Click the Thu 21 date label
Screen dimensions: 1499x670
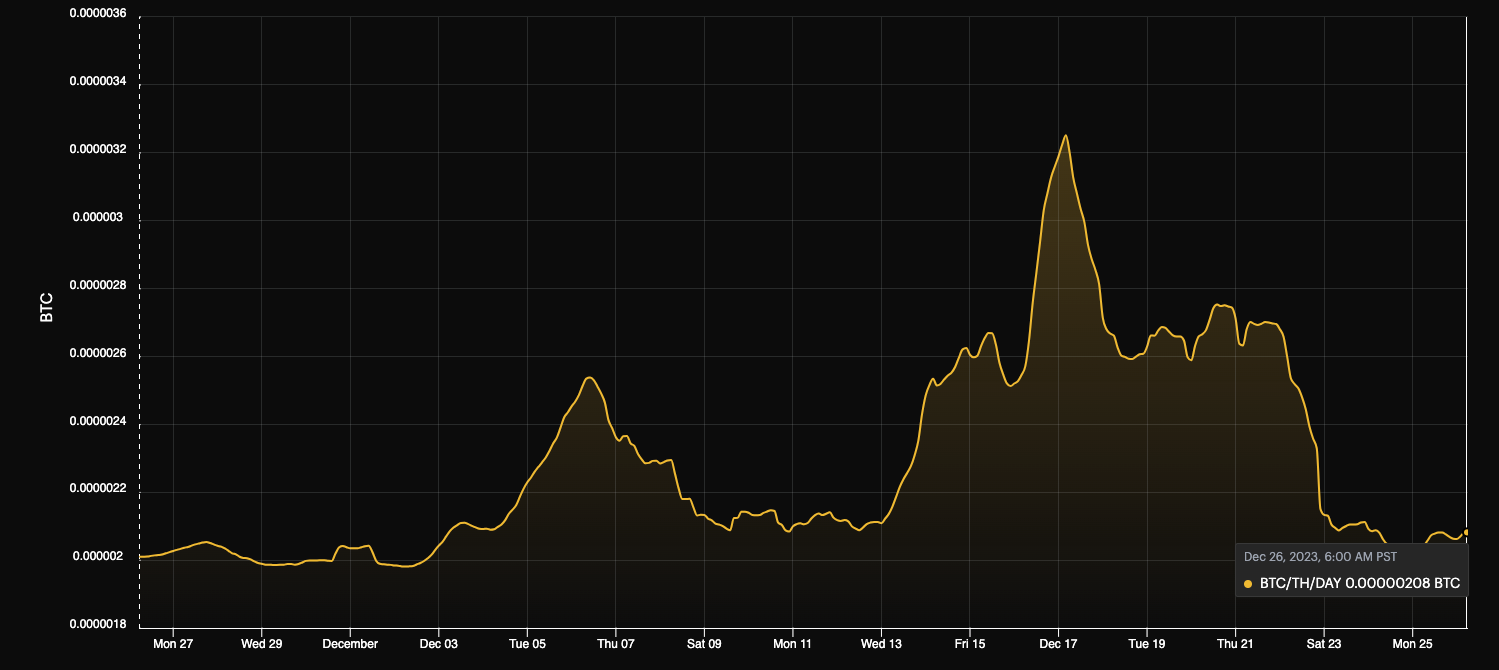(1235, 644)
